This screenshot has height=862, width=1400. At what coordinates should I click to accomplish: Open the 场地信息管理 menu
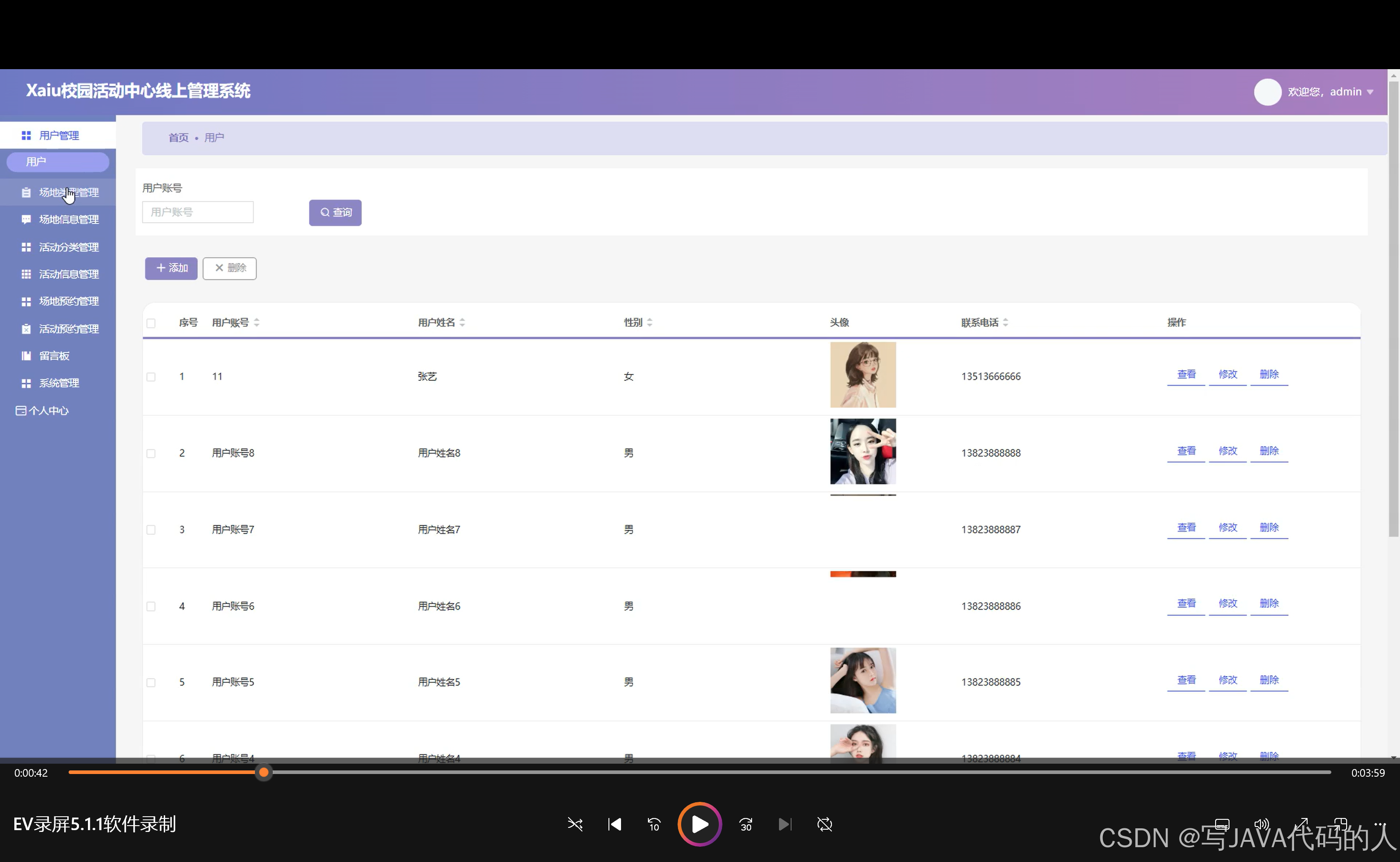tap(57, 220)
